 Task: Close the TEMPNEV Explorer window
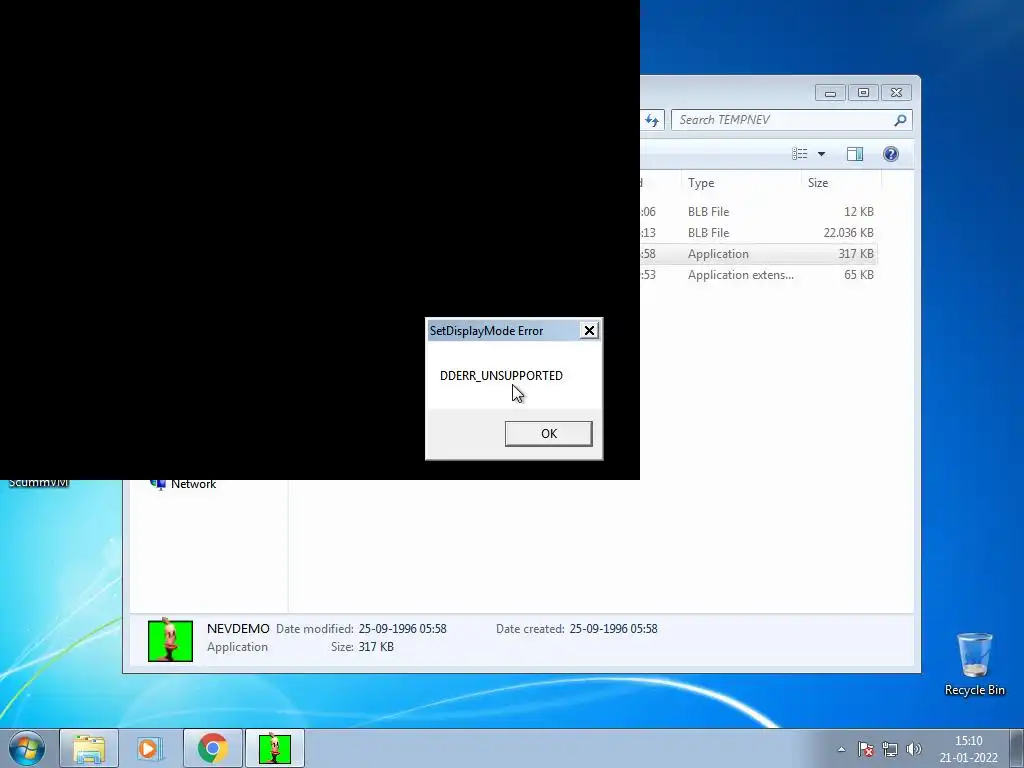(x=897, y=93)
